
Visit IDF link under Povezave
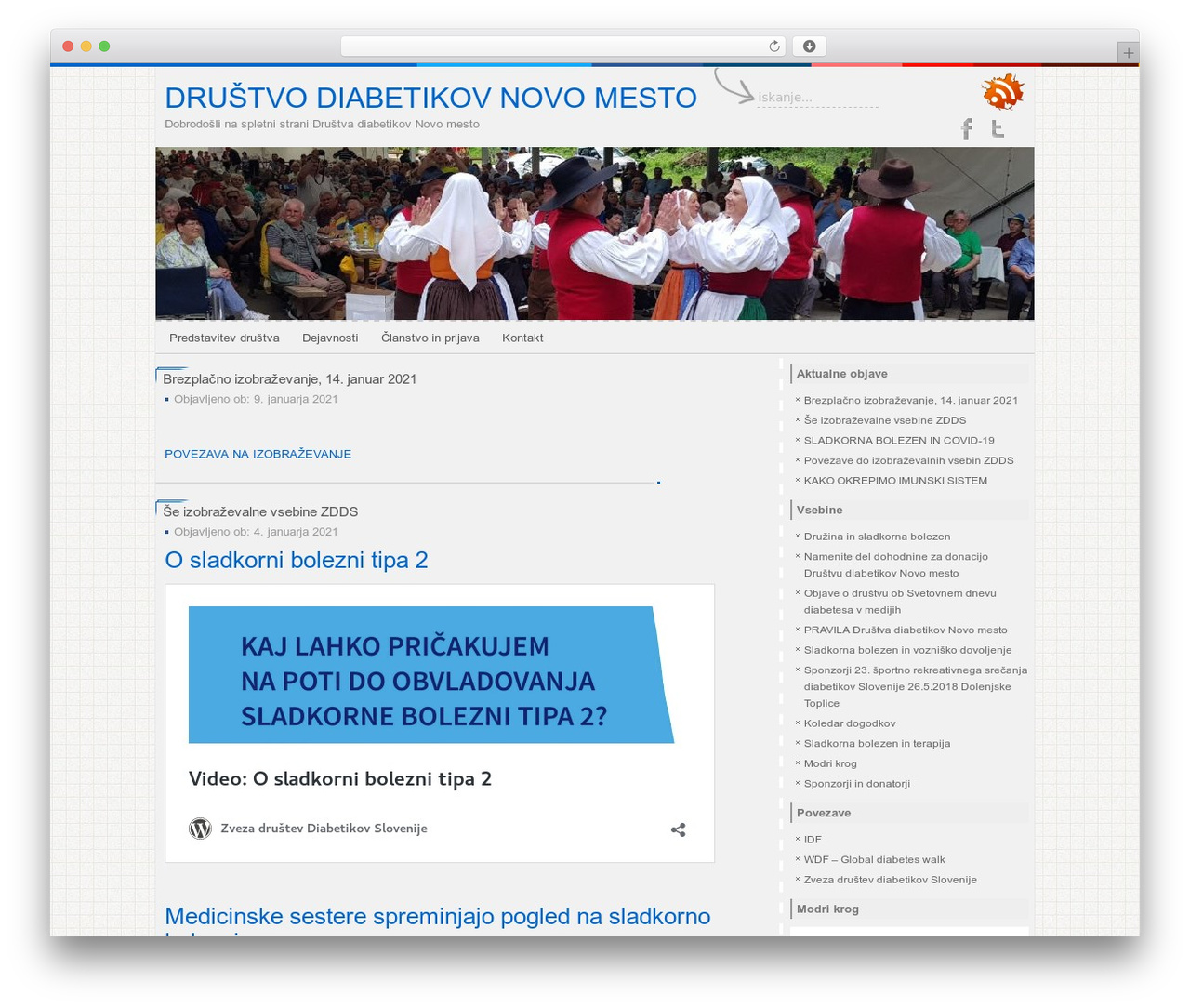click(813, 840)
